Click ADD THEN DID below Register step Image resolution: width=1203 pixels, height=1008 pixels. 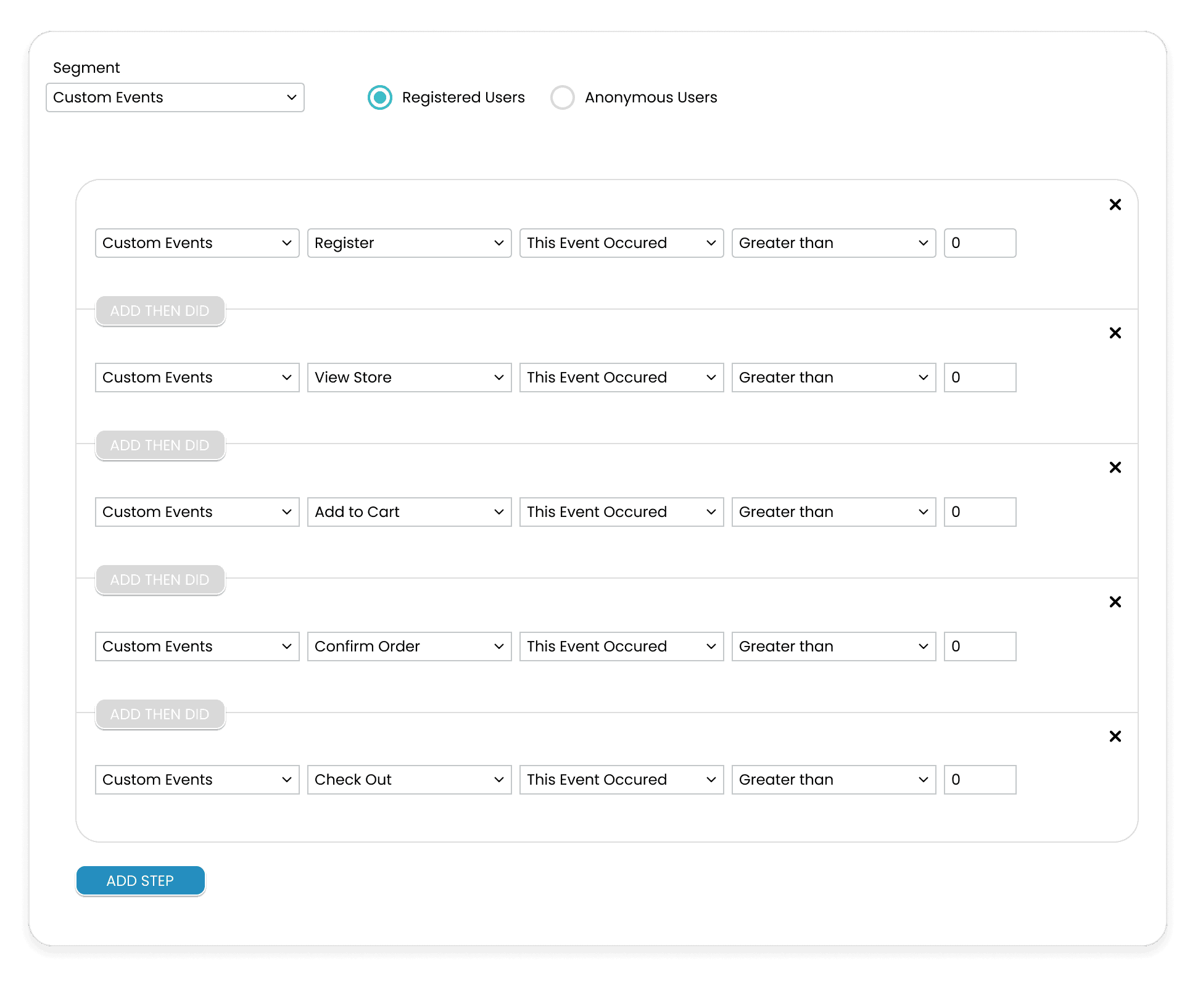click(x=160, y=311)
